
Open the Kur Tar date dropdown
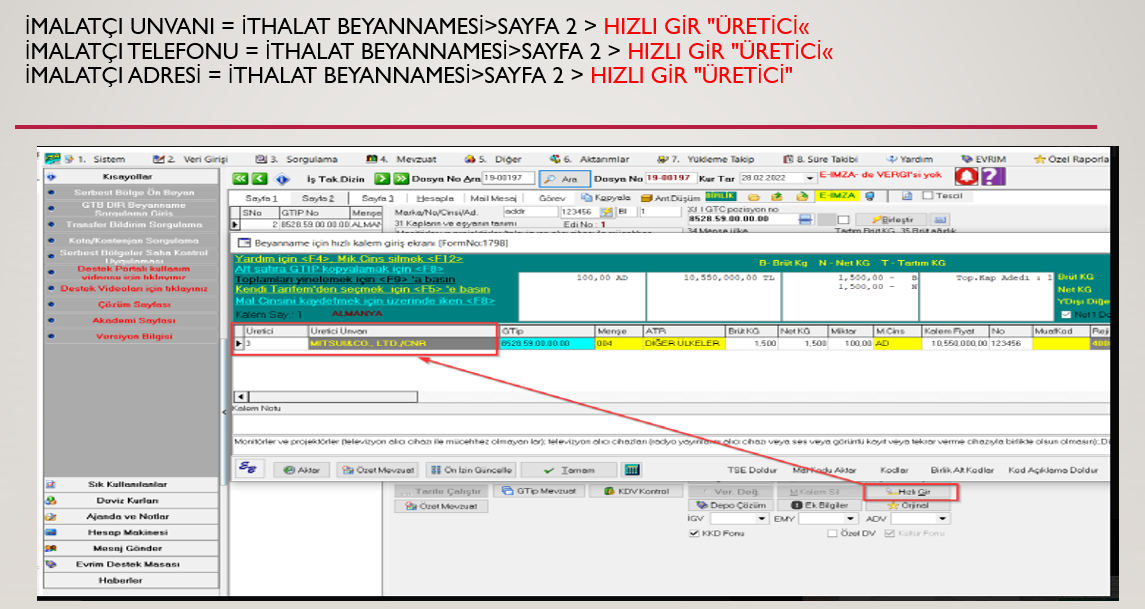(x=809, y=178)
